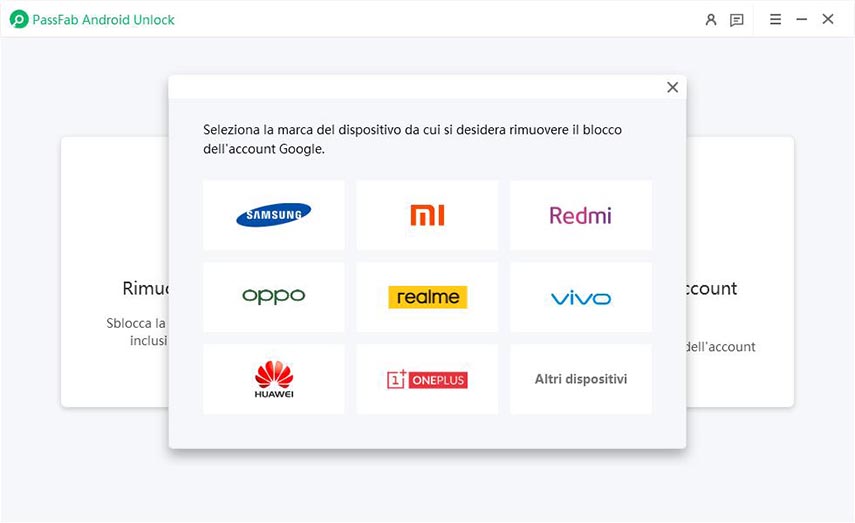This screenshot has height=523, width=855.
Task: Click the PassFab Android Unlock title text
Action: pos(104,19)
